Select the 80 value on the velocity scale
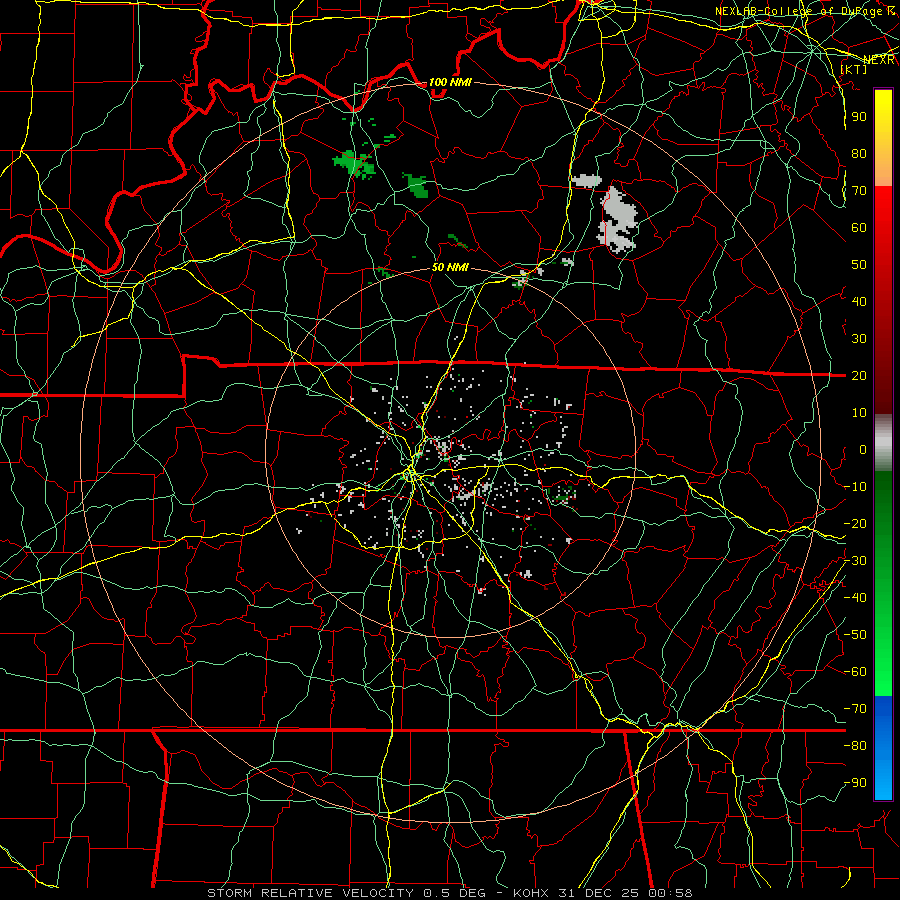The image size is (900, 900). (859, 153)
